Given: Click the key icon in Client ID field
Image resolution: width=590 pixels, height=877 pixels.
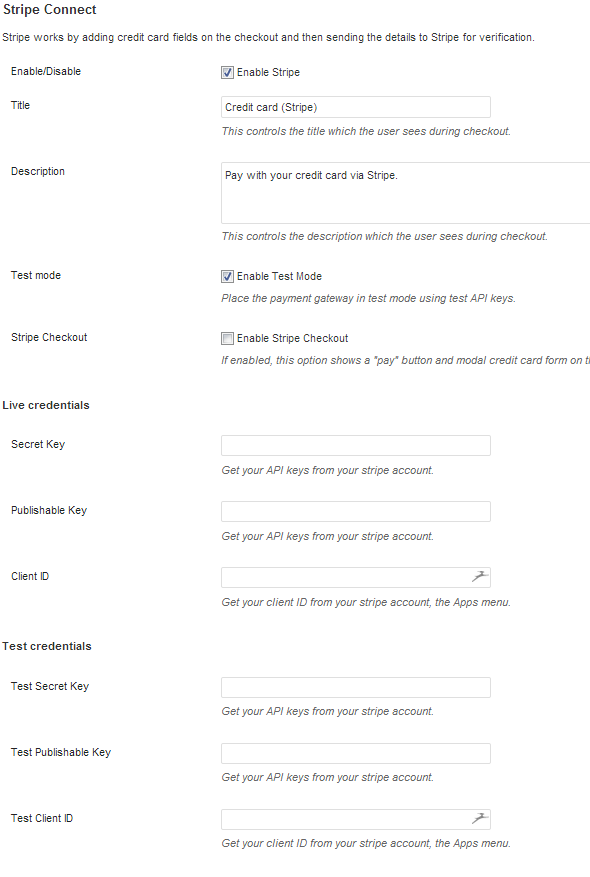Looking at the screenshot, I should click(480, 576).
